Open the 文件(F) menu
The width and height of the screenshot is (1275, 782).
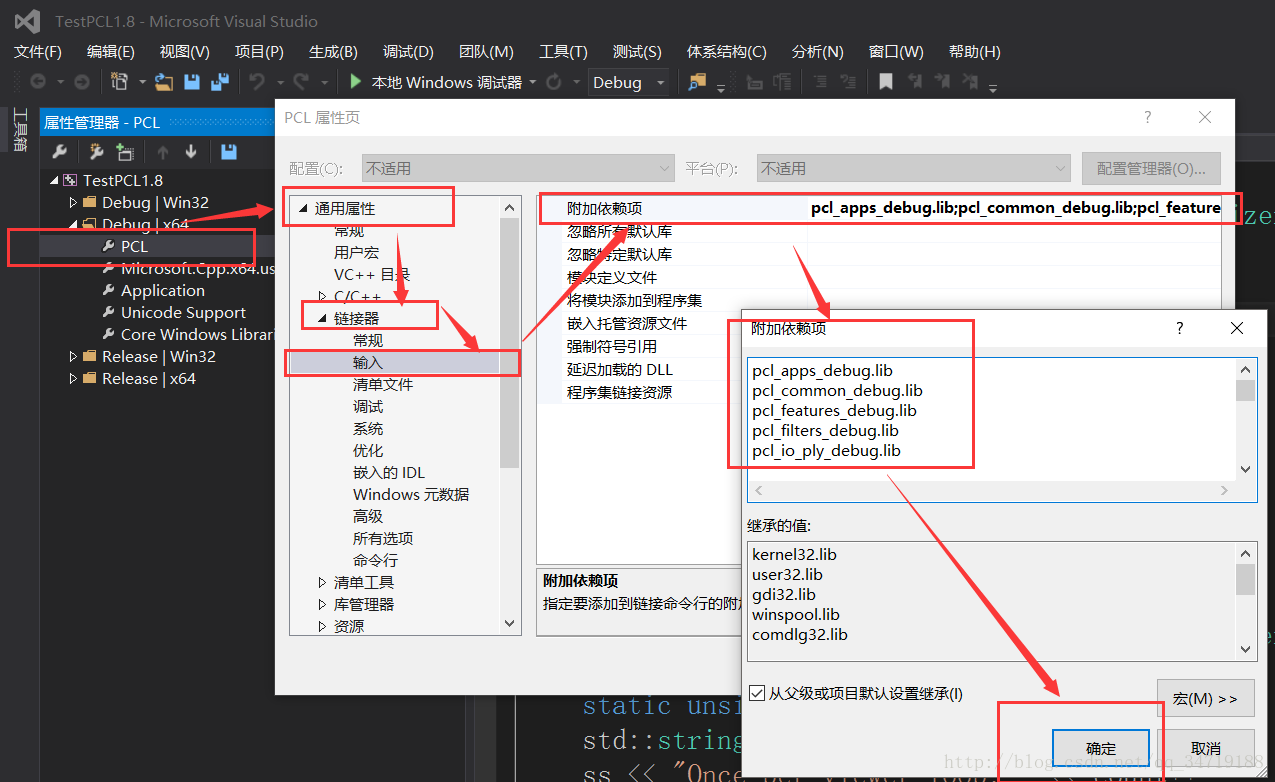point(38,51)
